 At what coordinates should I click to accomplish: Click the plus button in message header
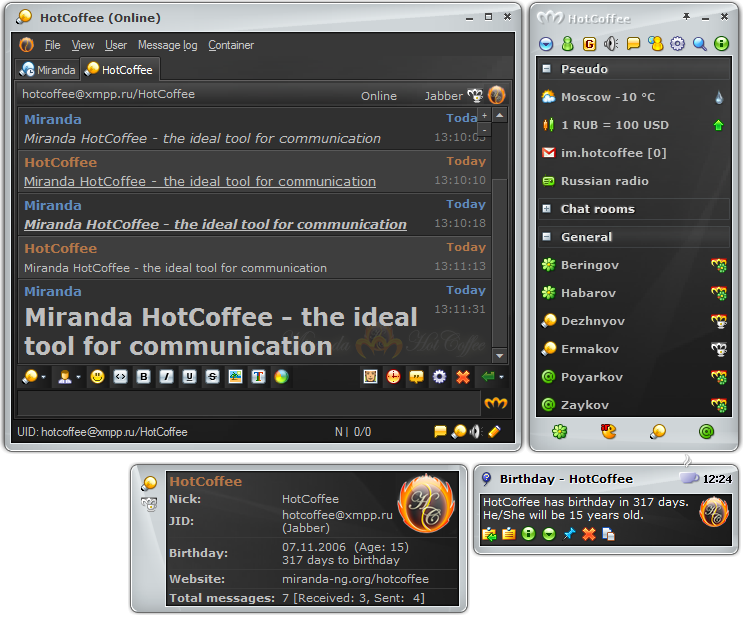pos(484,116)
